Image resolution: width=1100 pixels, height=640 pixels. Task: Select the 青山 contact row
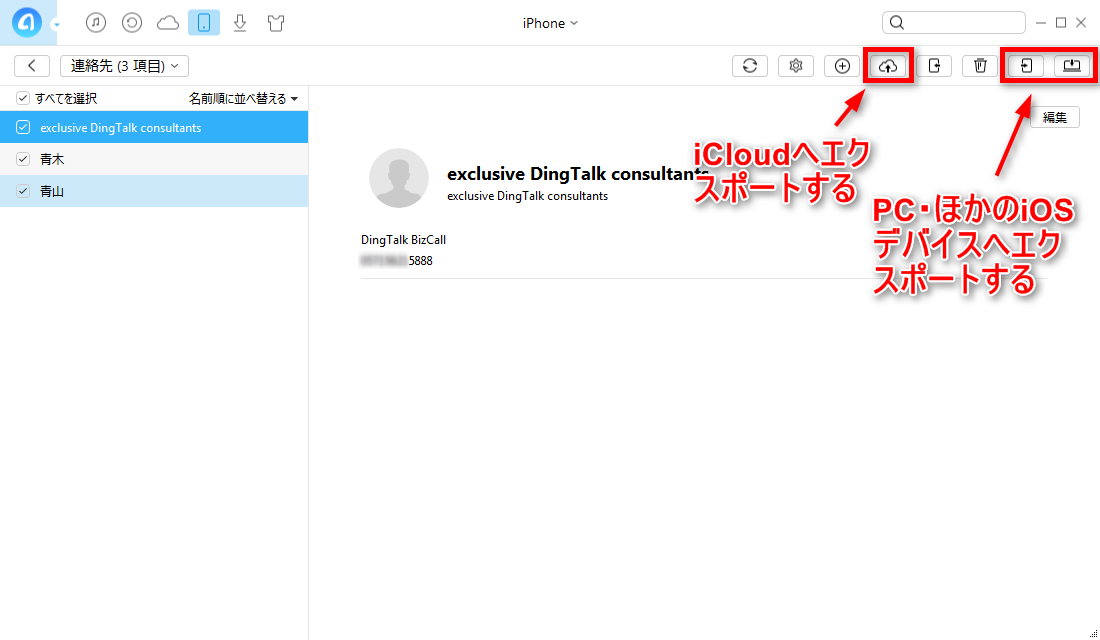154,191
